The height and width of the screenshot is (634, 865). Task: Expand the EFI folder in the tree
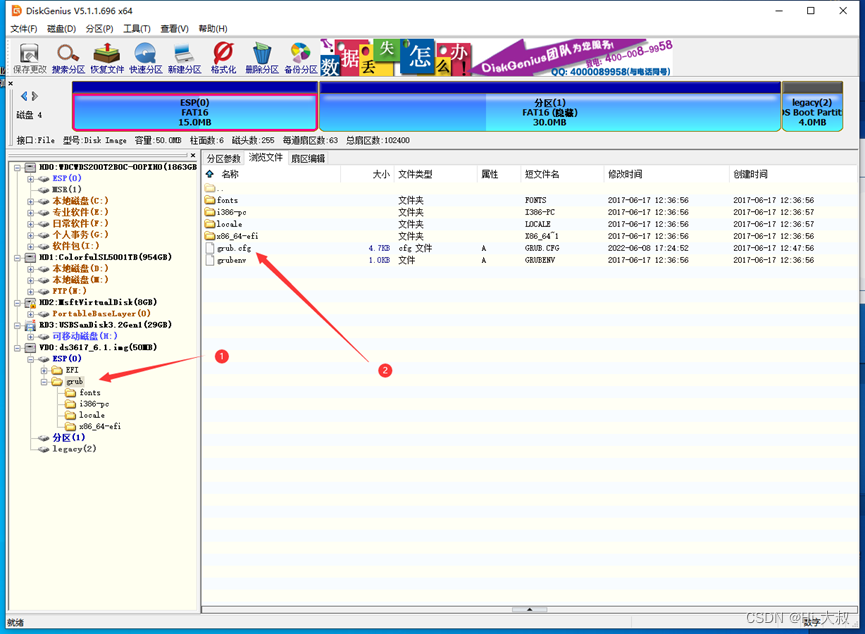(44, 371)
